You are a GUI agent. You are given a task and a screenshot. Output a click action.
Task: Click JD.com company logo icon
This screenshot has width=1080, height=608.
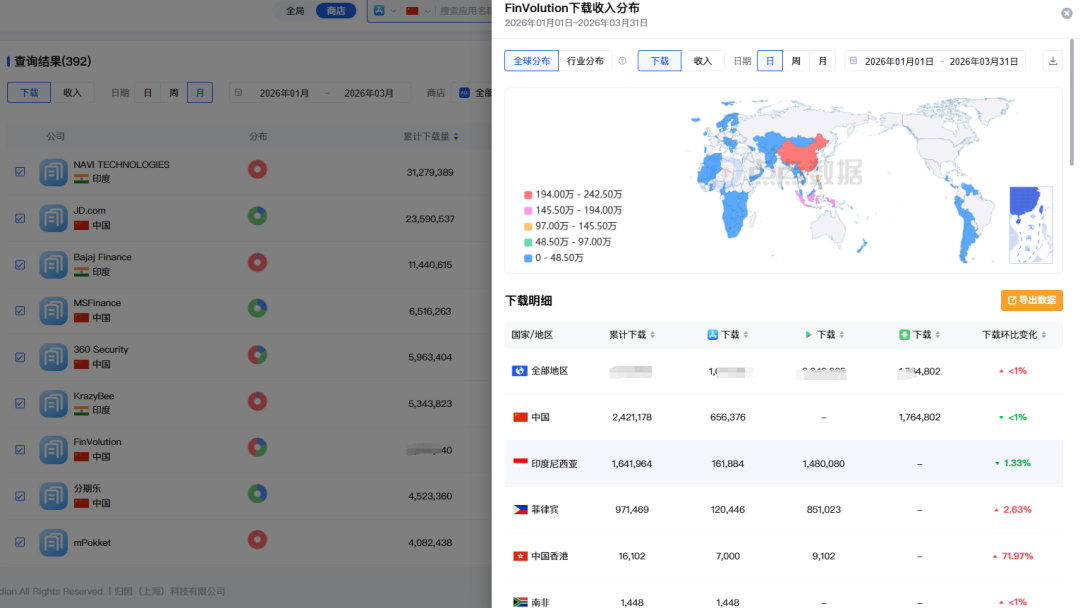53,218
